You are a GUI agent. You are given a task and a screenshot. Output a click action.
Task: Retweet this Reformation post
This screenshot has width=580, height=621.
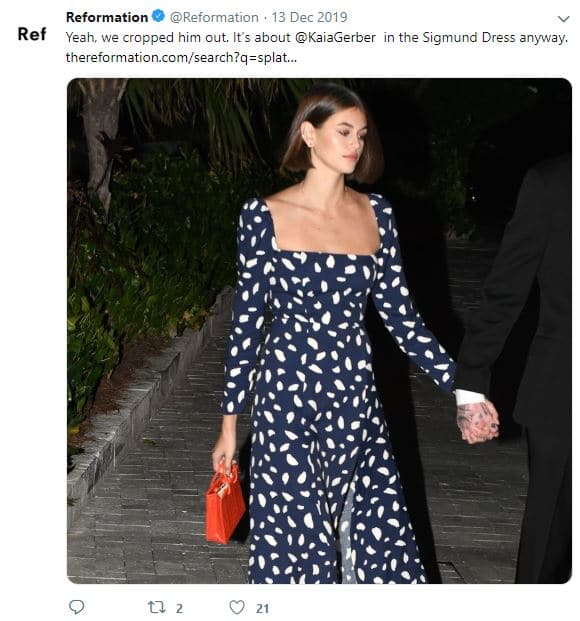156,607
